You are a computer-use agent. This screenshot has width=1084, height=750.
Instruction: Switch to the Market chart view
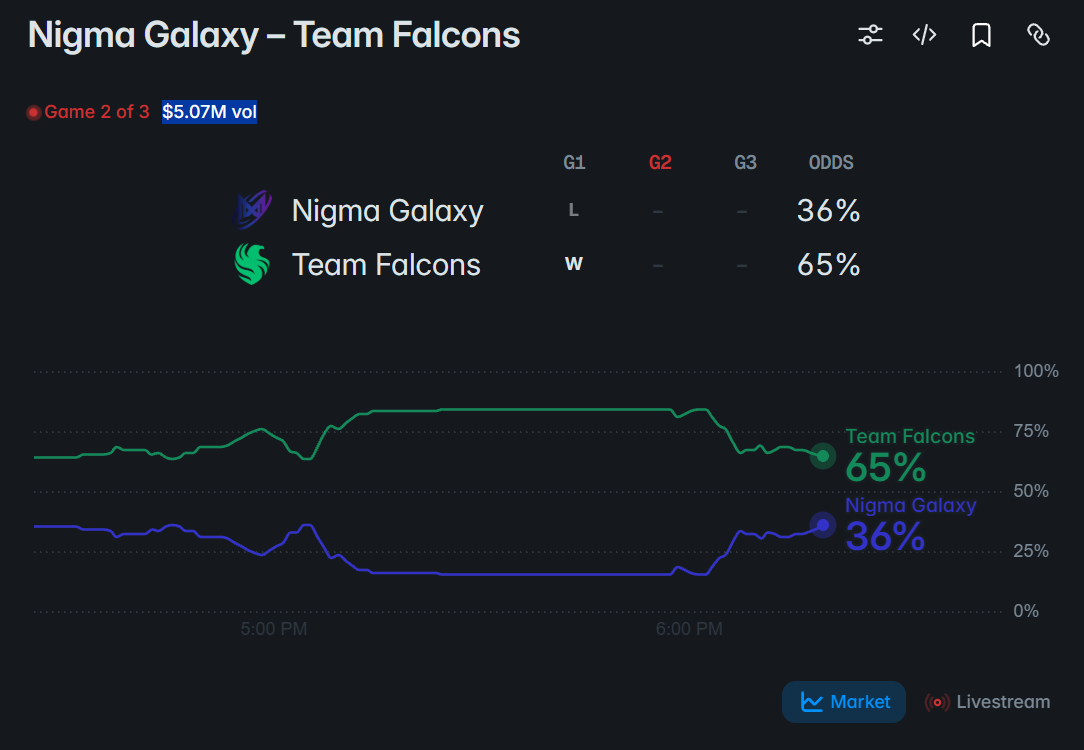click(x=843, y=702)
